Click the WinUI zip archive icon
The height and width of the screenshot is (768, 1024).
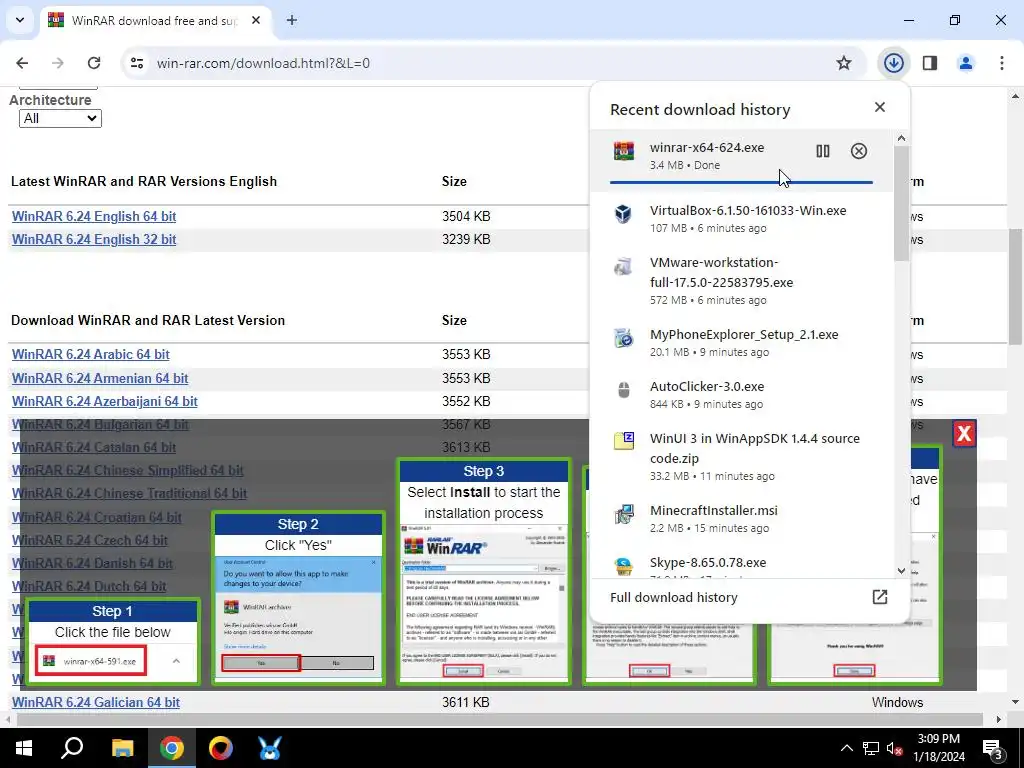coord(624,441)
